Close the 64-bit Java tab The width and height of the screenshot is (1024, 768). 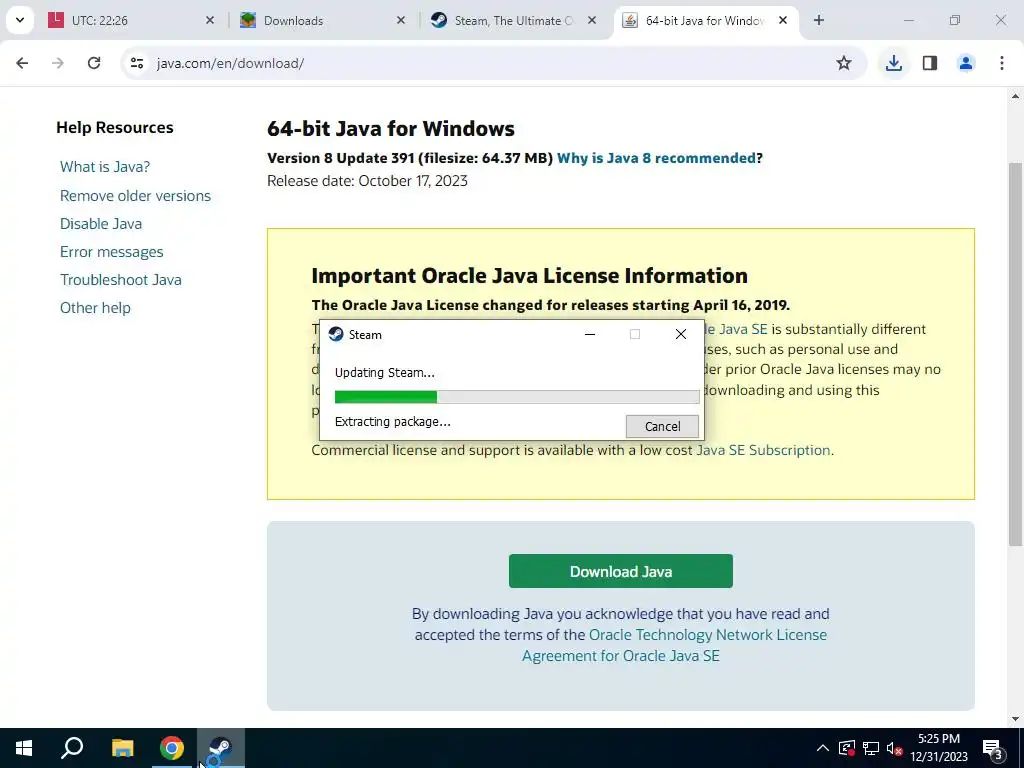(x=783, y=20)
